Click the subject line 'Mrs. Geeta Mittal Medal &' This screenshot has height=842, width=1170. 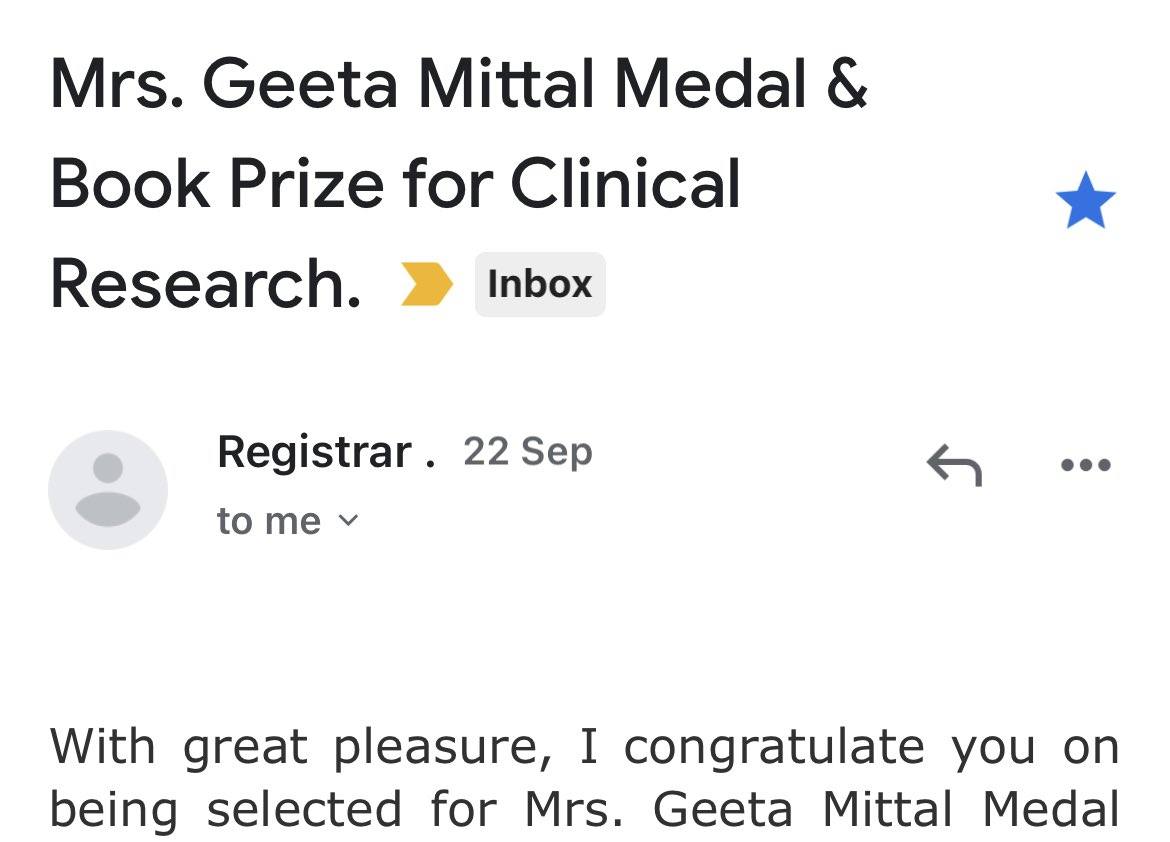coord(458,84)
